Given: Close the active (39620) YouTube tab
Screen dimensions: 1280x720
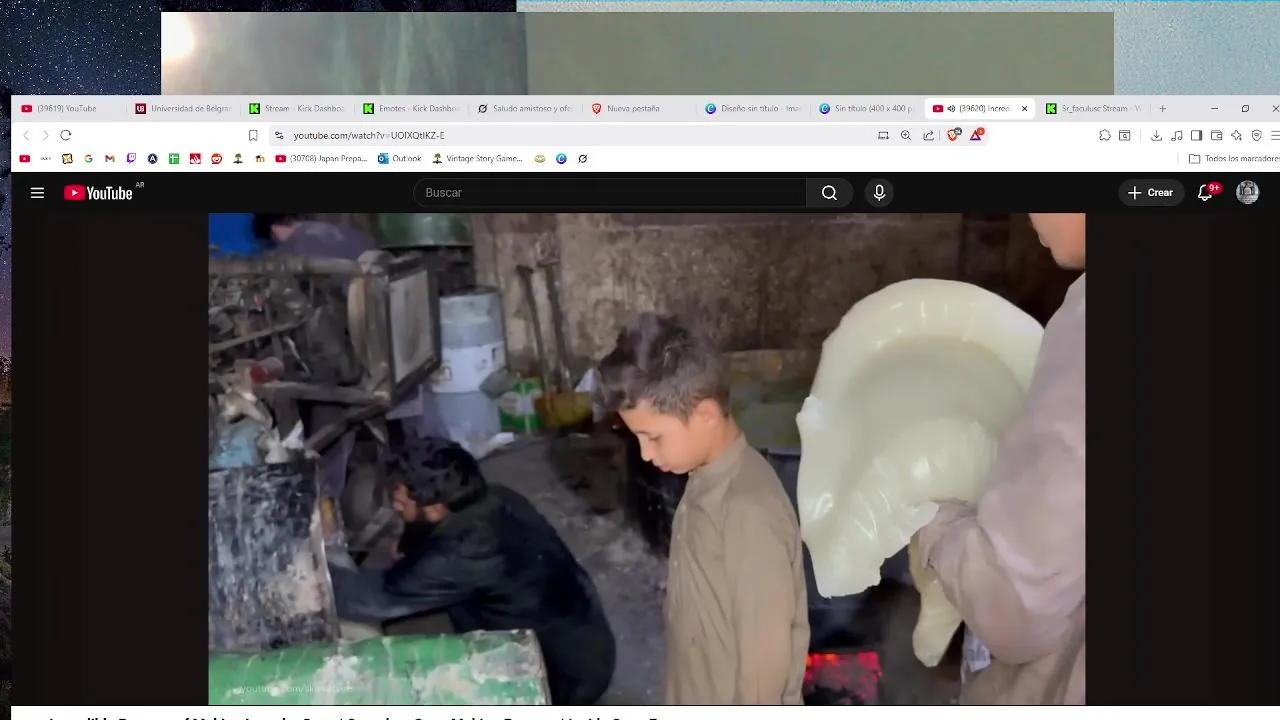Looking at the screenshot, I should click(1024, 108).
